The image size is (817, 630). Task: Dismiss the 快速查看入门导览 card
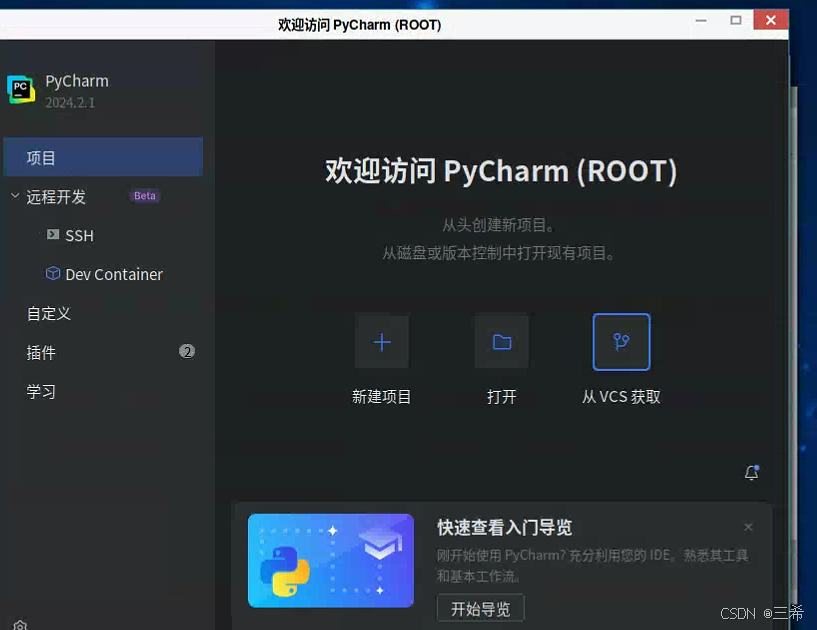[x=747, y=527]
